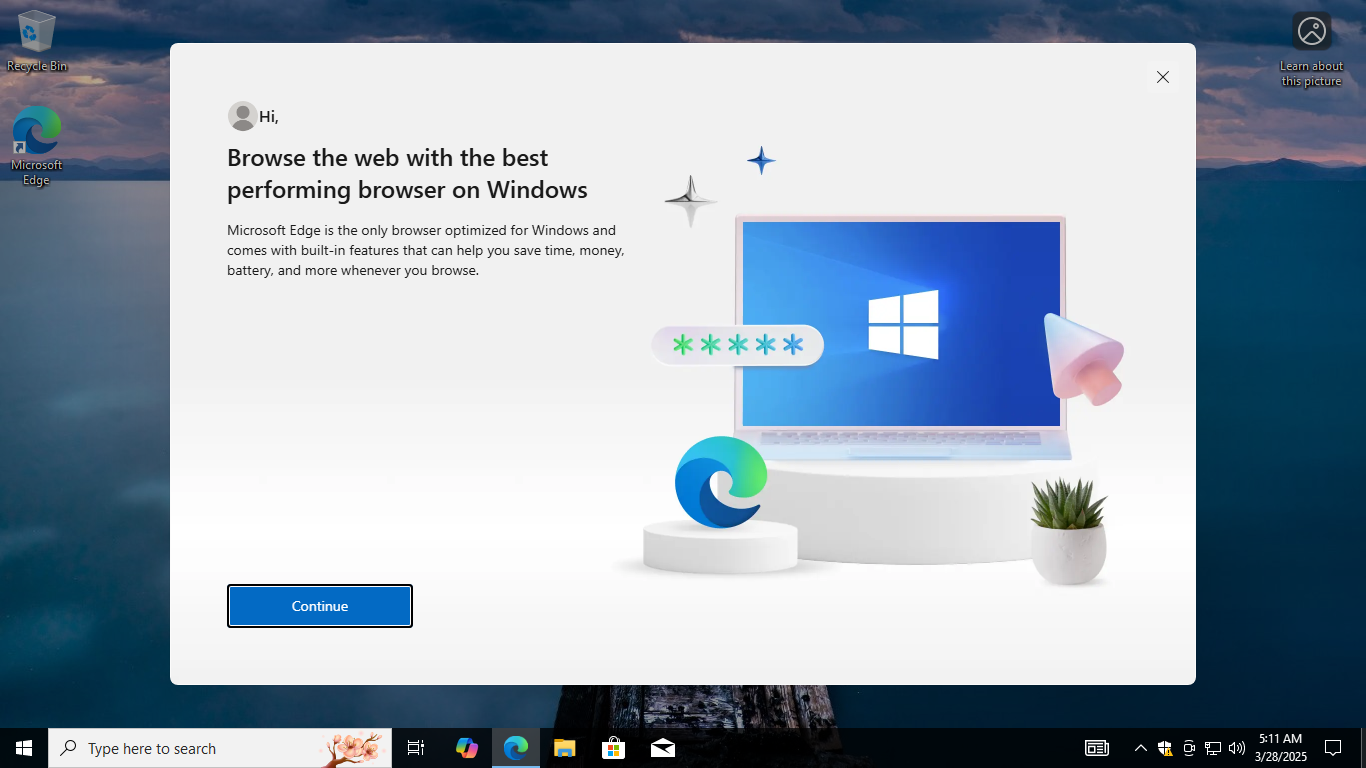This screenshot has width=1366, height=768.
Task: Open the Windows Start menu
Action: coord(24,748)
